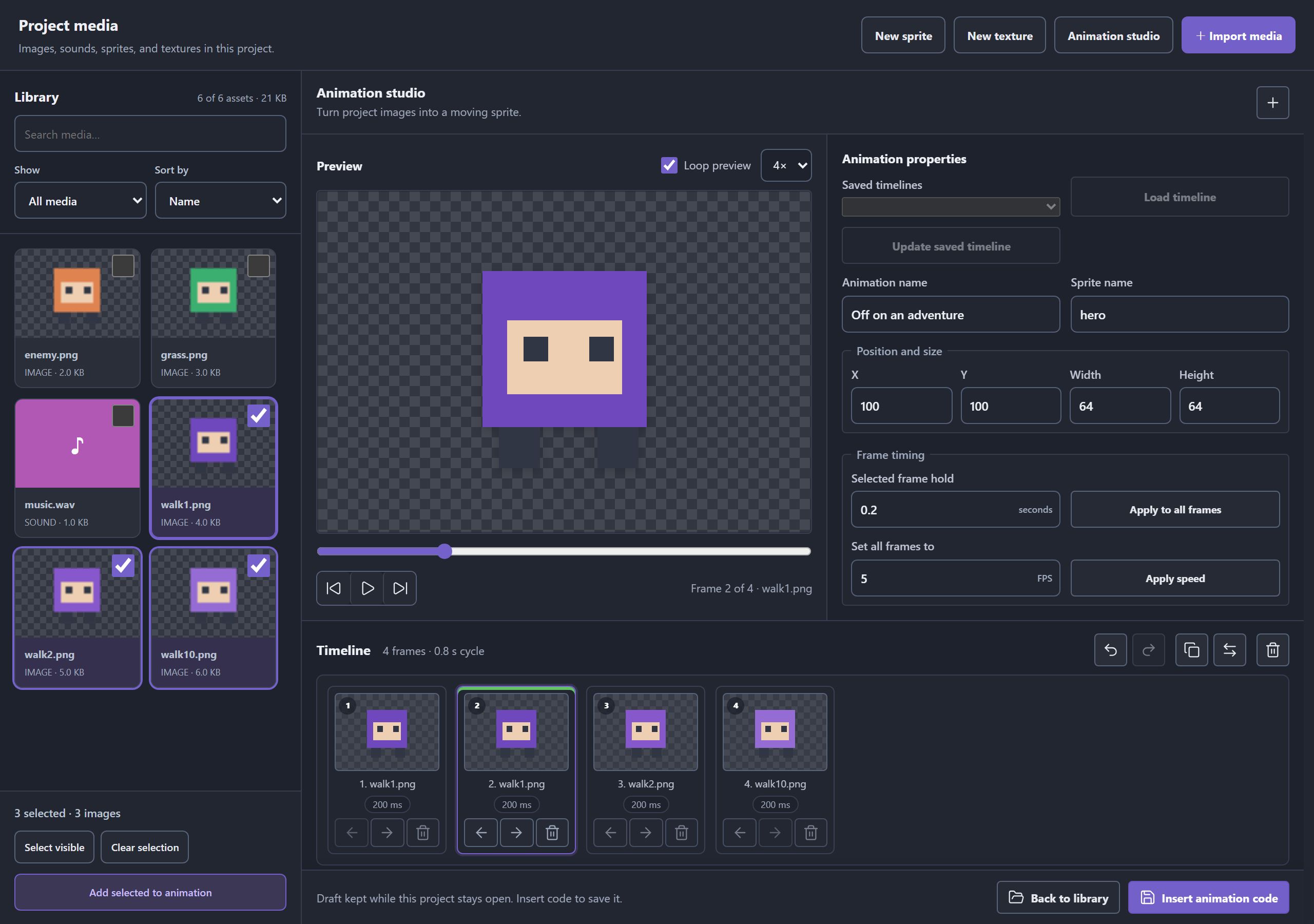Uncheck the walk2.png library checkbox

coord(123,566)
